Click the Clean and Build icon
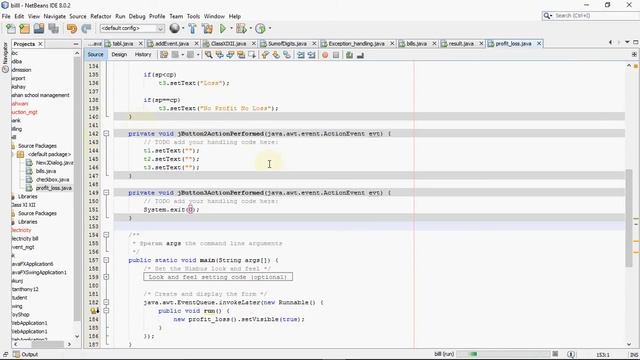640x360 pixels. click(207, 29)
